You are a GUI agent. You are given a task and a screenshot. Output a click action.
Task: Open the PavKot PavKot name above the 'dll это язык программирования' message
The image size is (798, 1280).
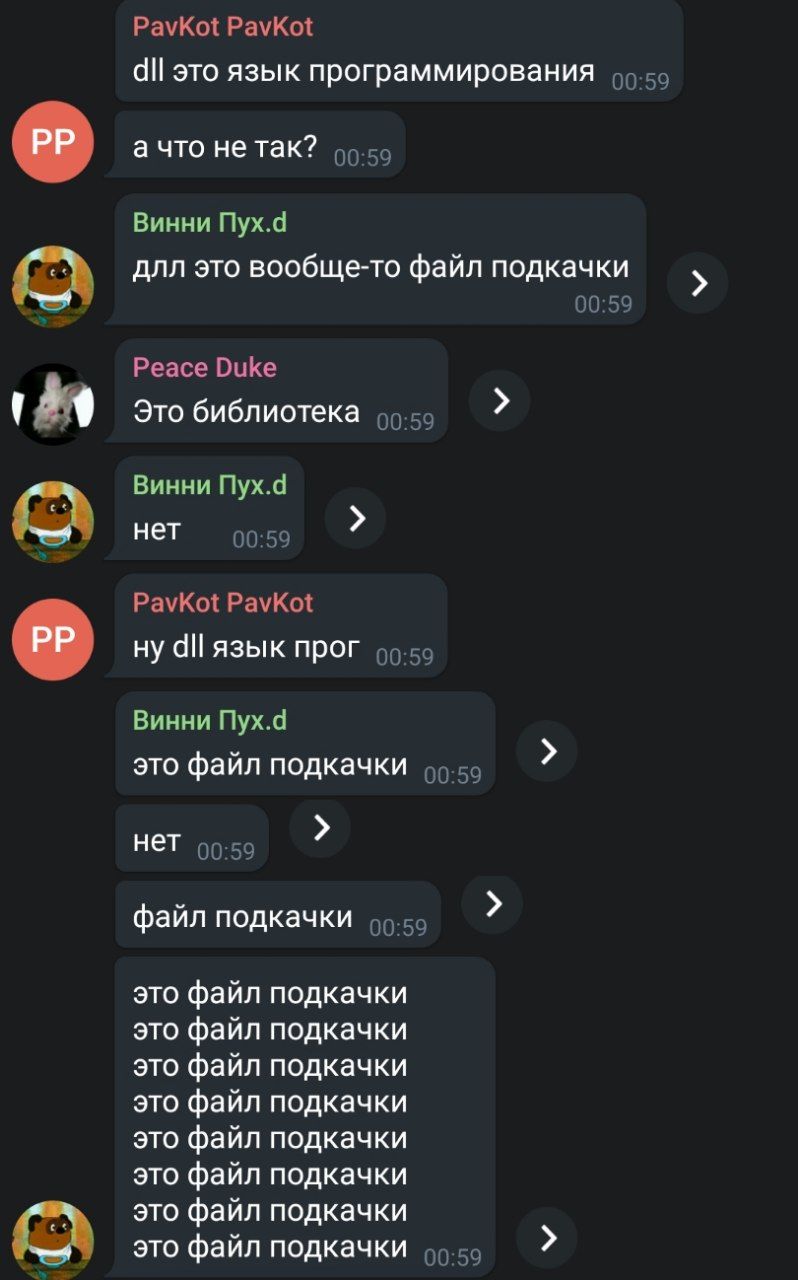pyautogui.click(x=223, y=26)
